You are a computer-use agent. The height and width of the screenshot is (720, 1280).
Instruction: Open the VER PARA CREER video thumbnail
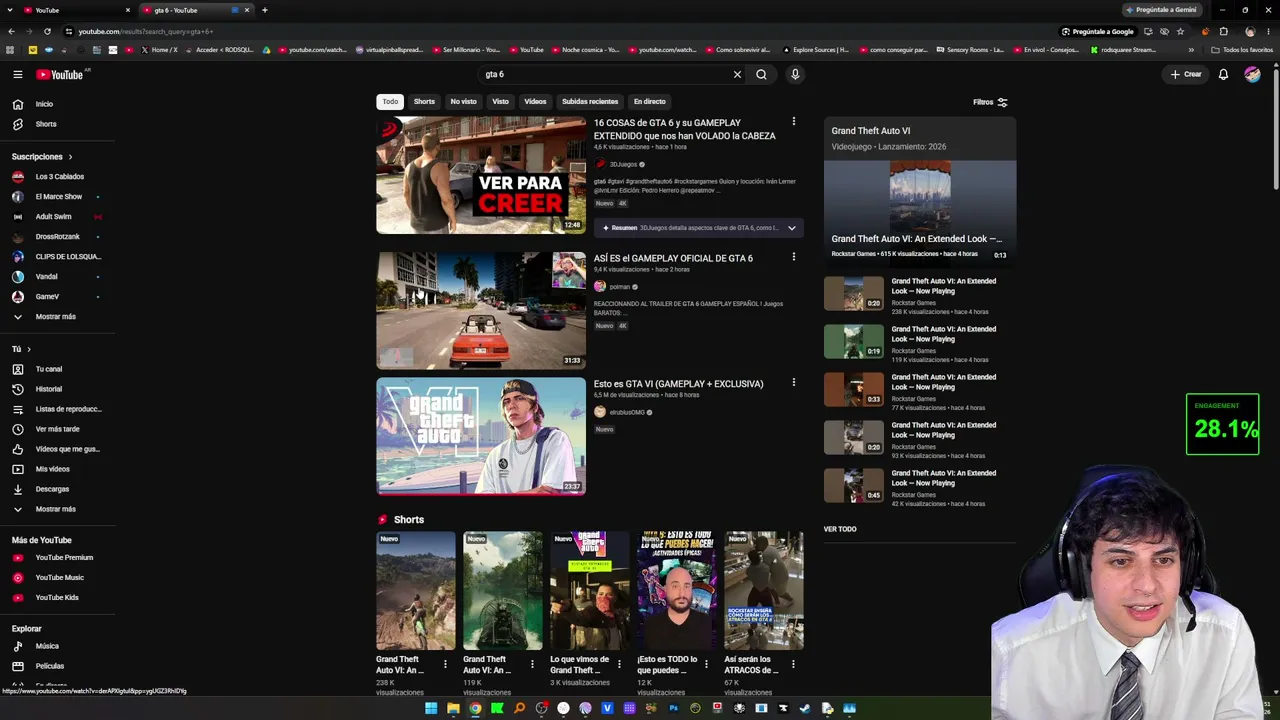click(x=481, y=175)
